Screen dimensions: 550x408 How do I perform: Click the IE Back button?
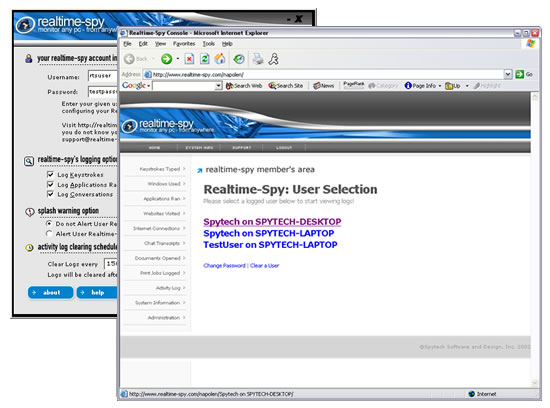tap(136, 59)
